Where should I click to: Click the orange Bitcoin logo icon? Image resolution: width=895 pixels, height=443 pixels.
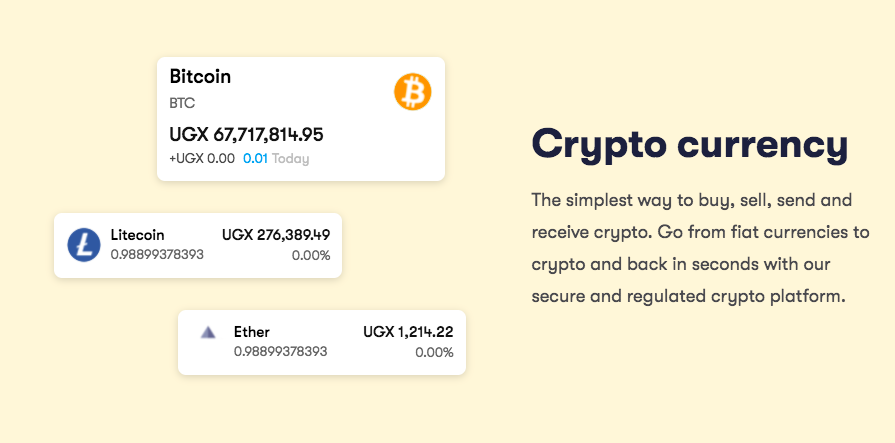(413, 91)
